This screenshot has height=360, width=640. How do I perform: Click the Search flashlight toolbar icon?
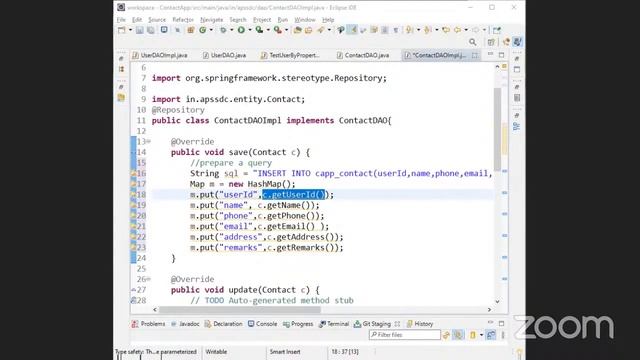[321, 30]
